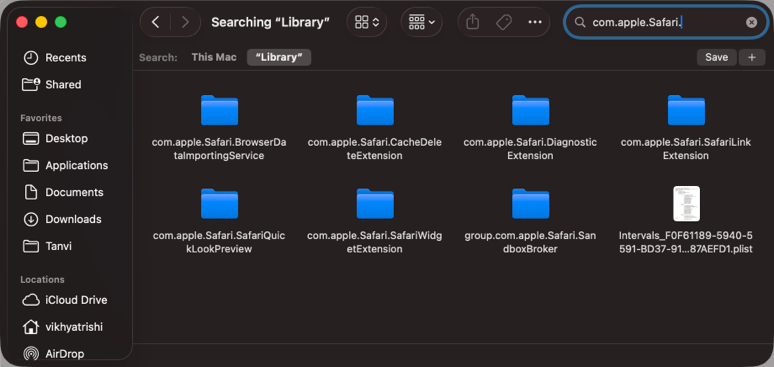Go back with the left chevron

(x=155, y=22)
